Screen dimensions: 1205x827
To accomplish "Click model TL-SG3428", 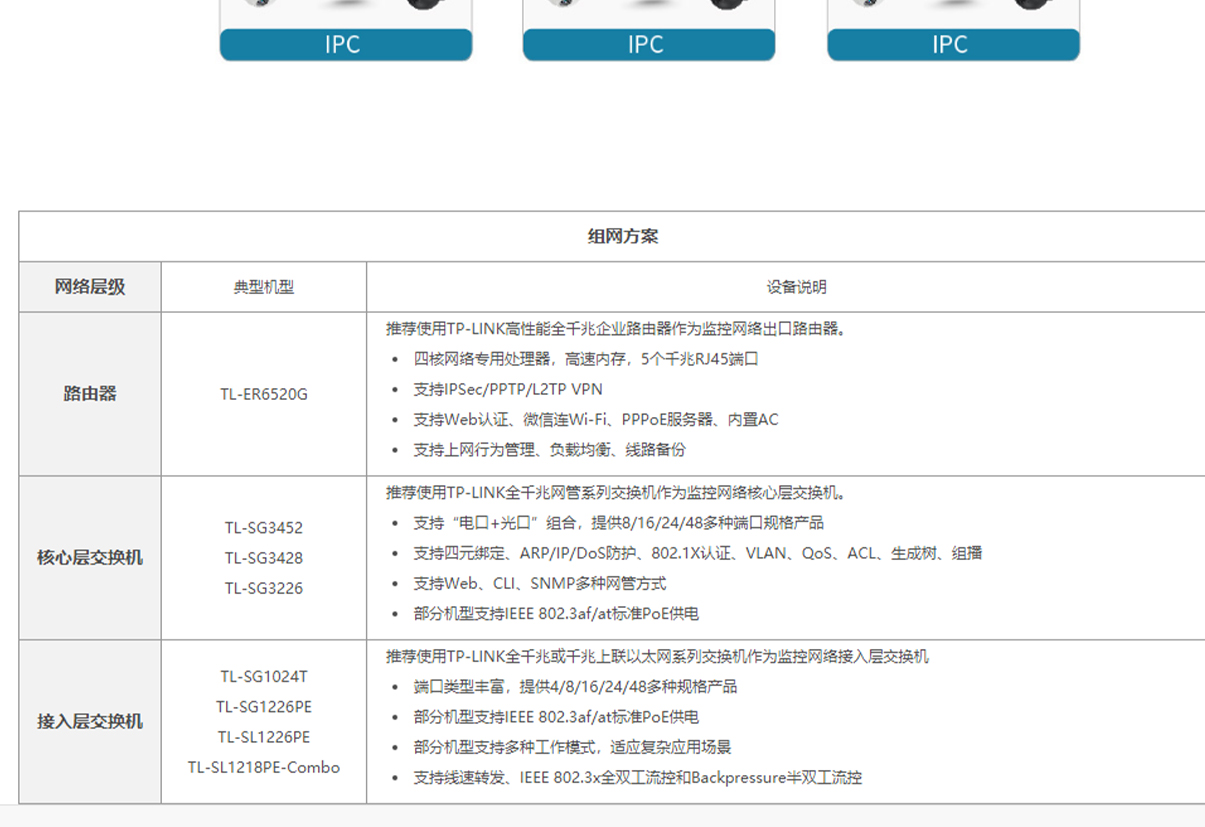I will 264,558.
